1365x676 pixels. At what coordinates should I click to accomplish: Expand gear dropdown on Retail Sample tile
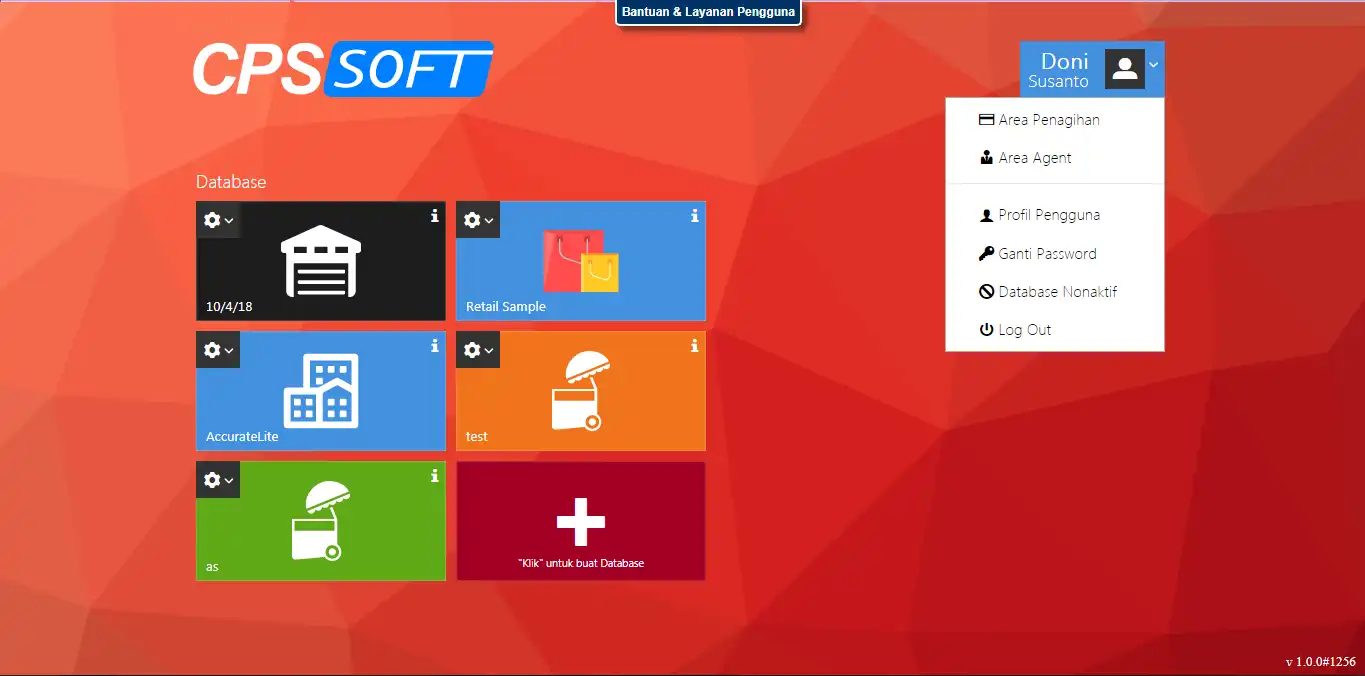click(x=478, y=220)
